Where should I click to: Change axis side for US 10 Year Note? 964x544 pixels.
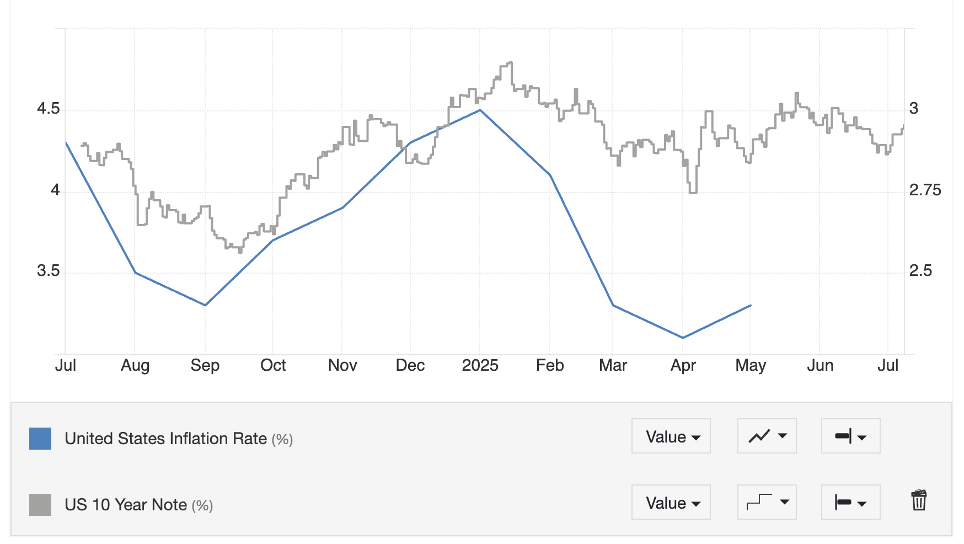pyautogui.click(x=850, y=503)
